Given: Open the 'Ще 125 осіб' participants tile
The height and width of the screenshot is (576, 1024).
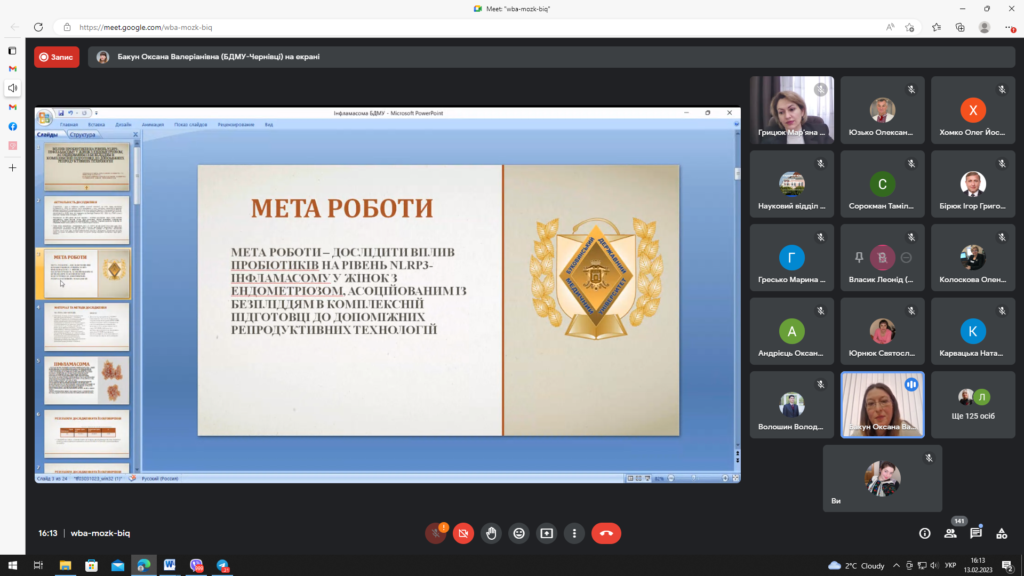Looking at the screenshot, I should click(x=972, y=405).
